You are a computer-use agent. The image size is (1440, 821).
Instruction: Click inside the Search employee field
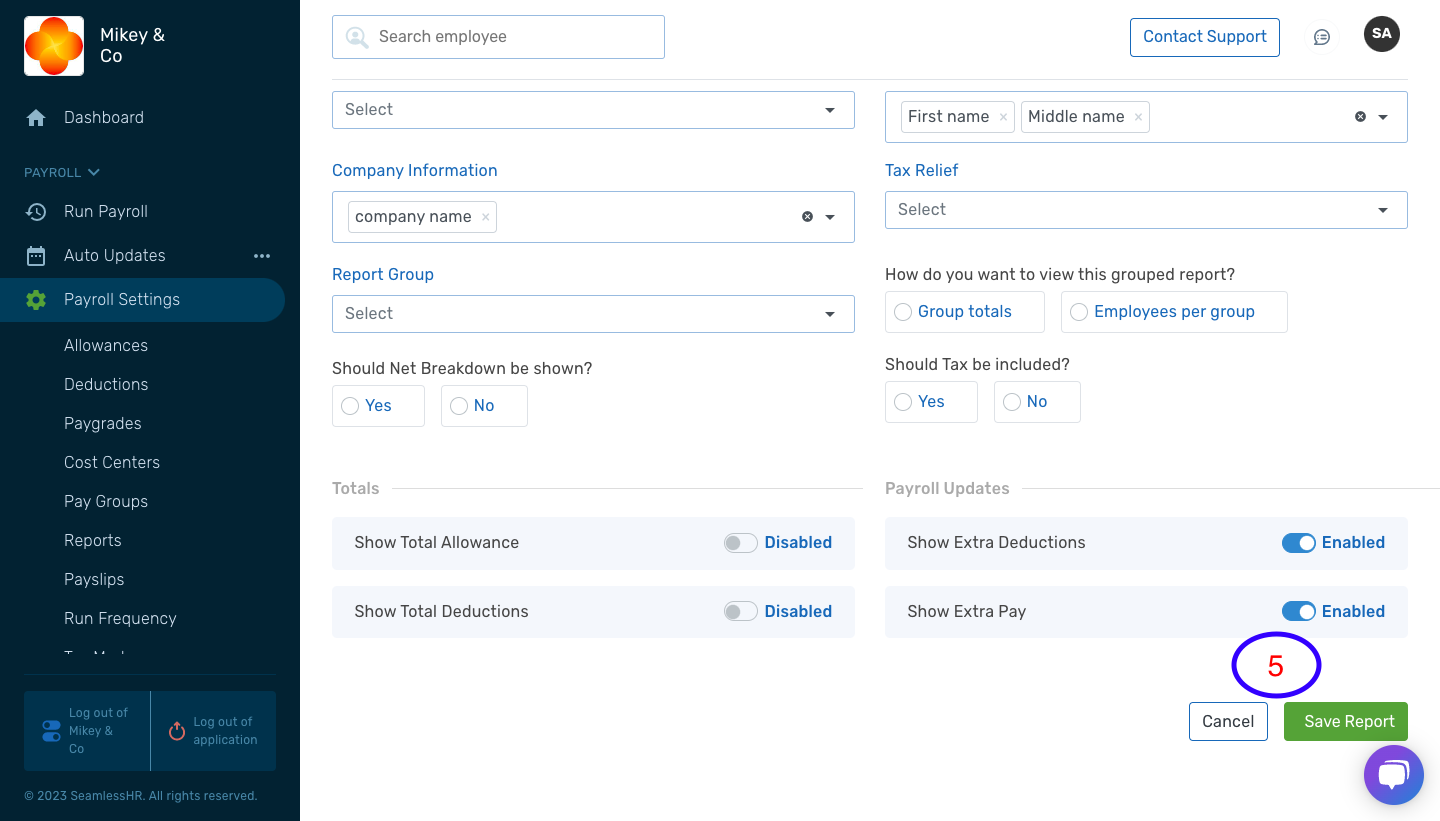[x=498, y=36]
